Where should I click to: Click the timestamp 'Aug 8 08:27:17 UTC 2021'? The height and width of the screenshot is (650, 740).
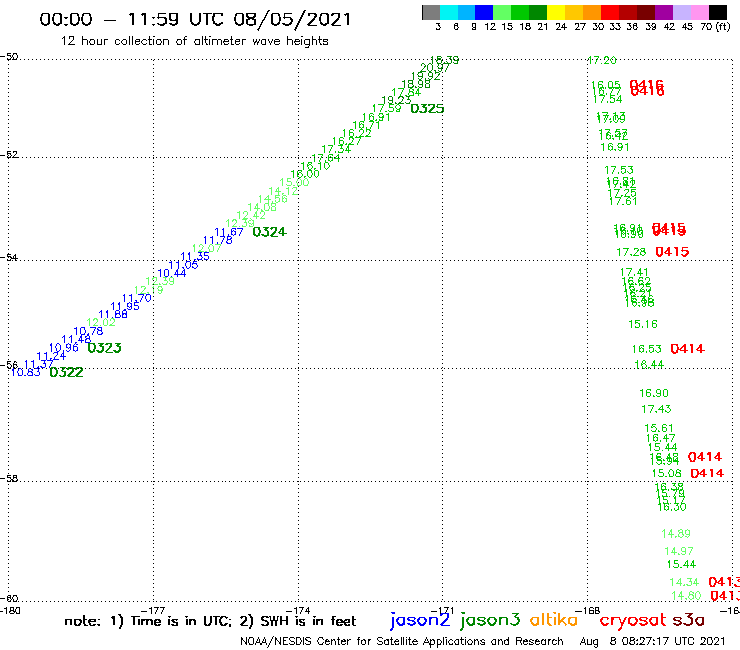pyautogui.click(x=652, y=641)
